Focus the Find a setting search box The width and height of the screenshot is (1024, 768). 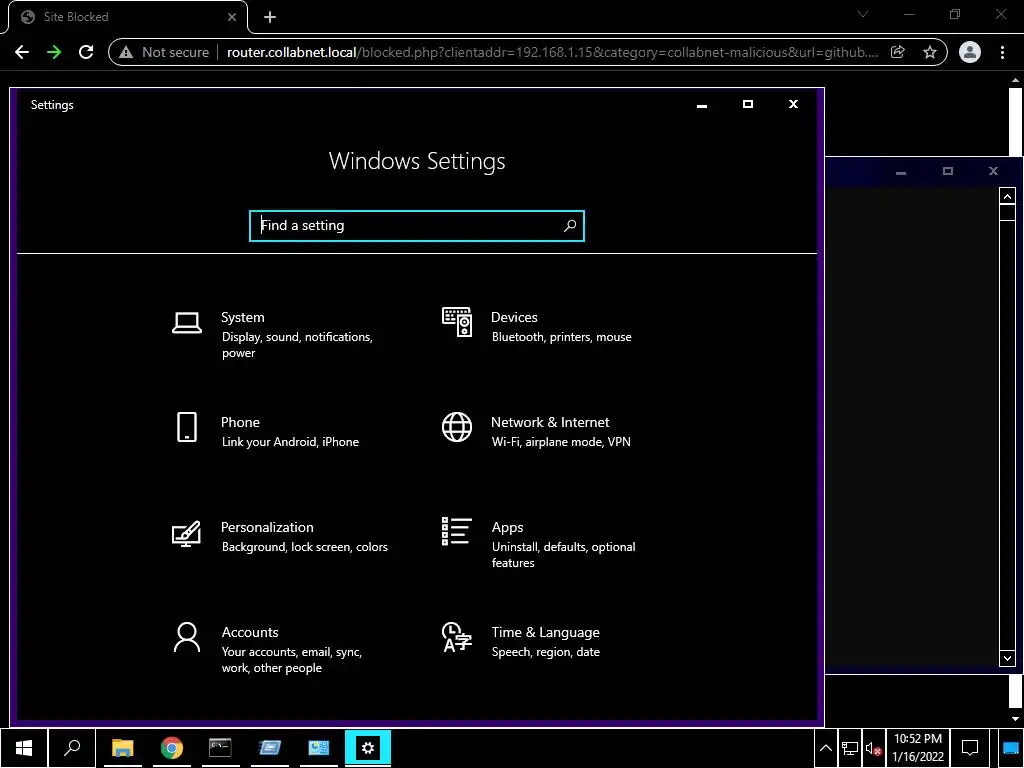click(417, 226)
